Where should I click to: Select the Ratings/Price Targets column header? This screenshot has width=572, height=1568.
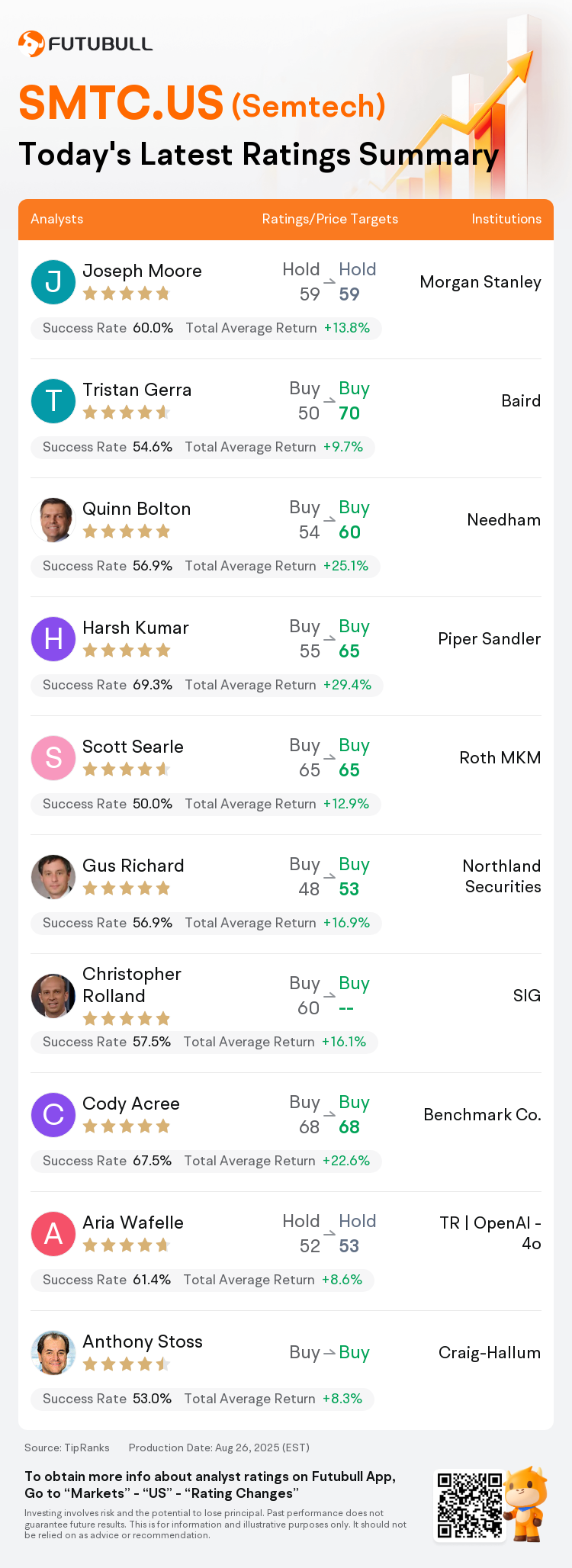click(x=330, y=219)
